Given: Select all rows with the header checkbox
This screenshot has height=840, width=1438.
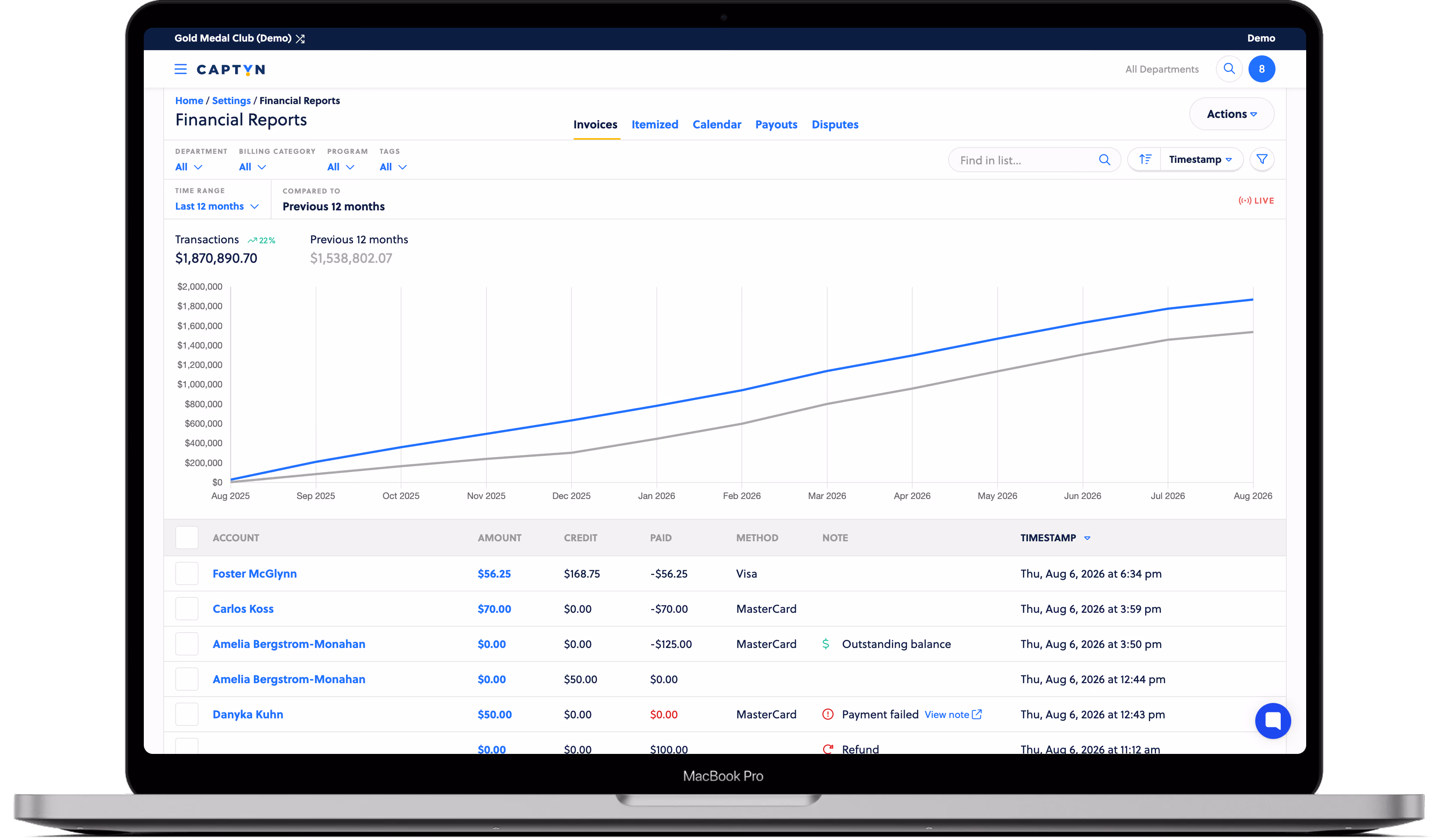Looking at the screenshot, I should point(186,538).
